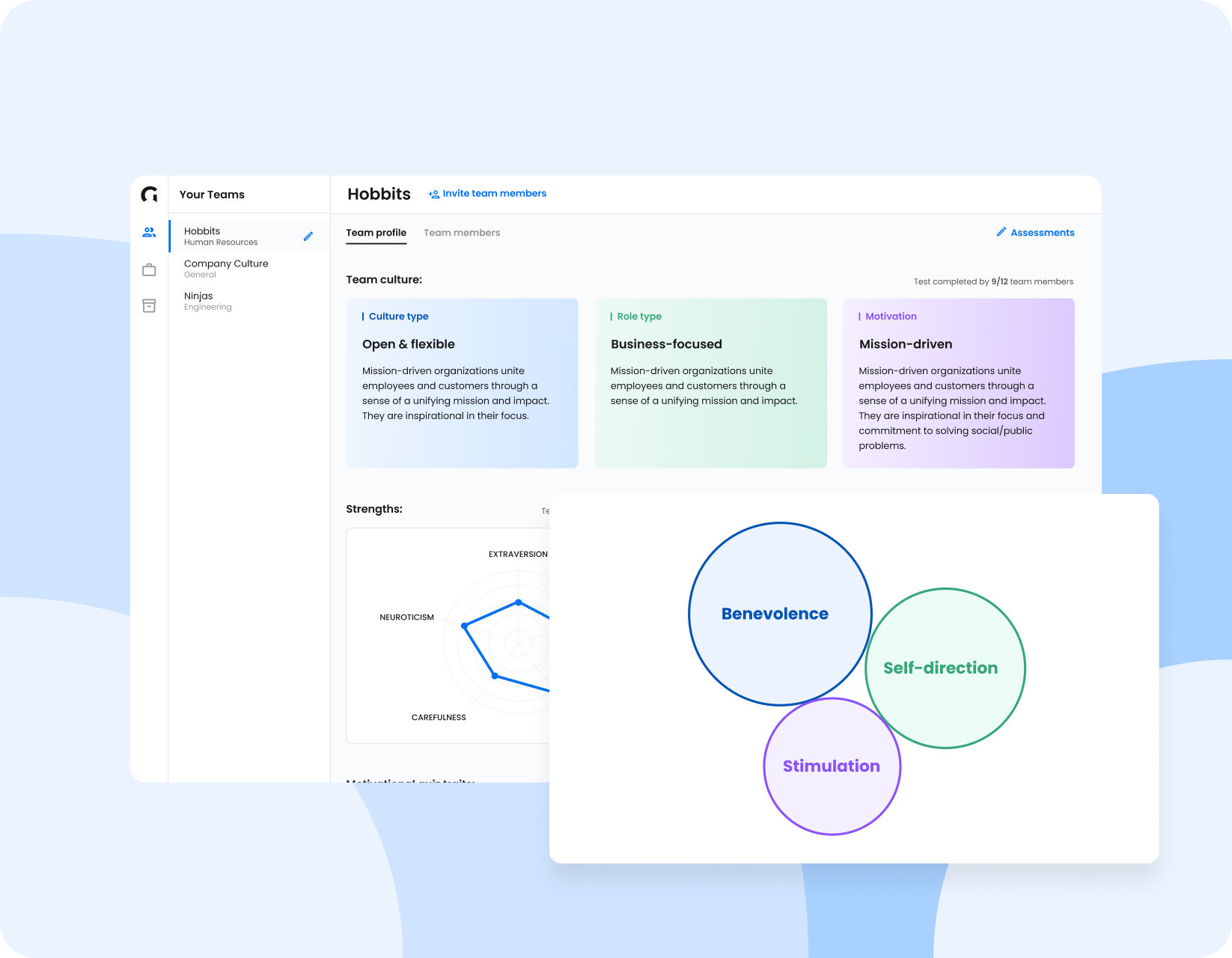Switch to the Team members tab
The width and height of the screenshot is (1232, 958).
click(462, 233)
